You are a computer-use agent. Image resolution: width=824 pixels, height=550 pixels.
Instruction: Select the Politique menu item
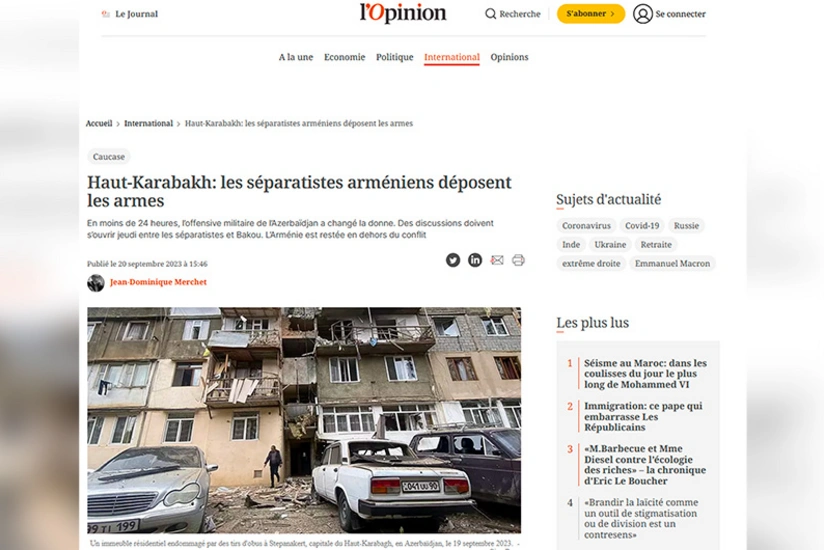pos(395,57)
